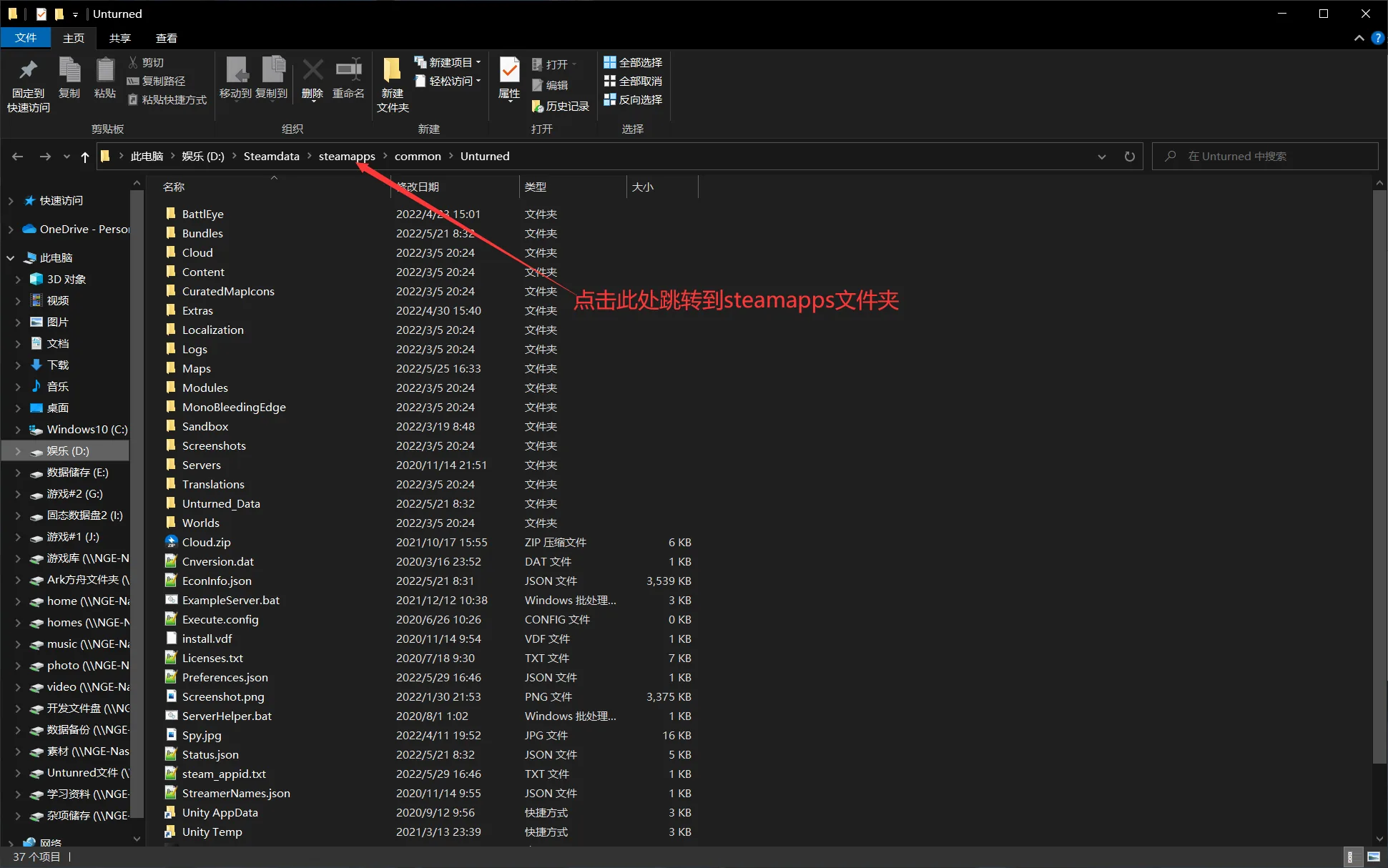1388x868 pixels.
Task: Click the help question mark icon
Action: (x=1377, y=38)
